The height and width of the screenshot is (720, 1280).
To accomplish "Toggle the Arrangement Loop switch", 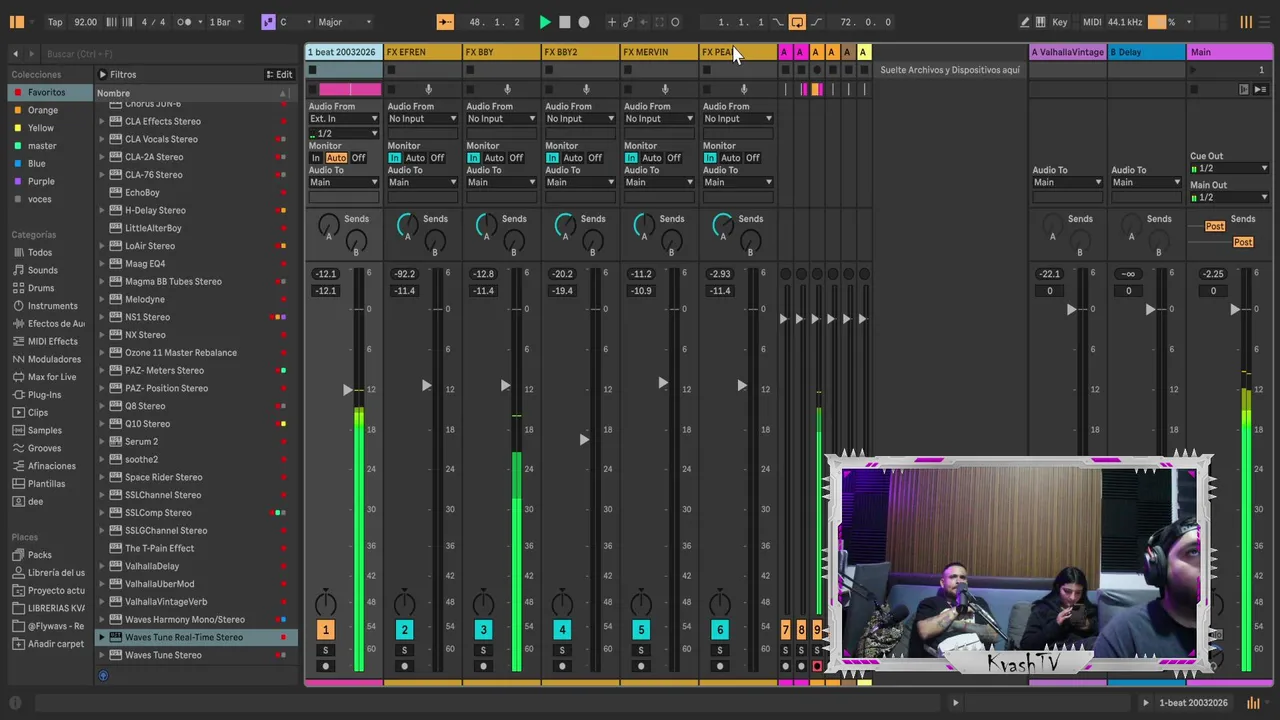I will point(797,22).
